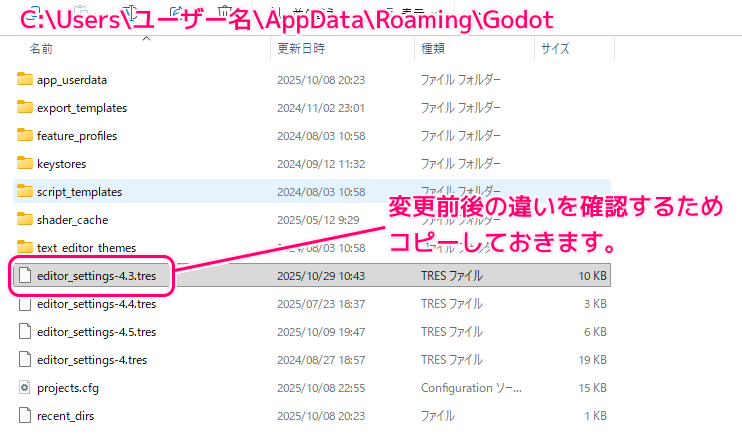742x445 pixels.
Task: Click ファイル フォルダー type of app_userdata
Action: tap(460, 80)
